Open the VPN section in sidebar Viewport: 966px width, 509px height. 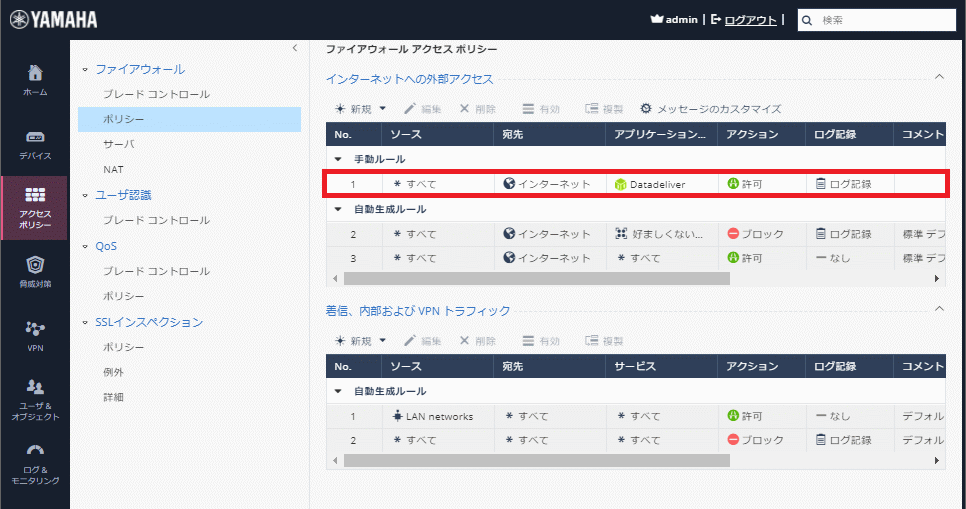tap(35, 335)
